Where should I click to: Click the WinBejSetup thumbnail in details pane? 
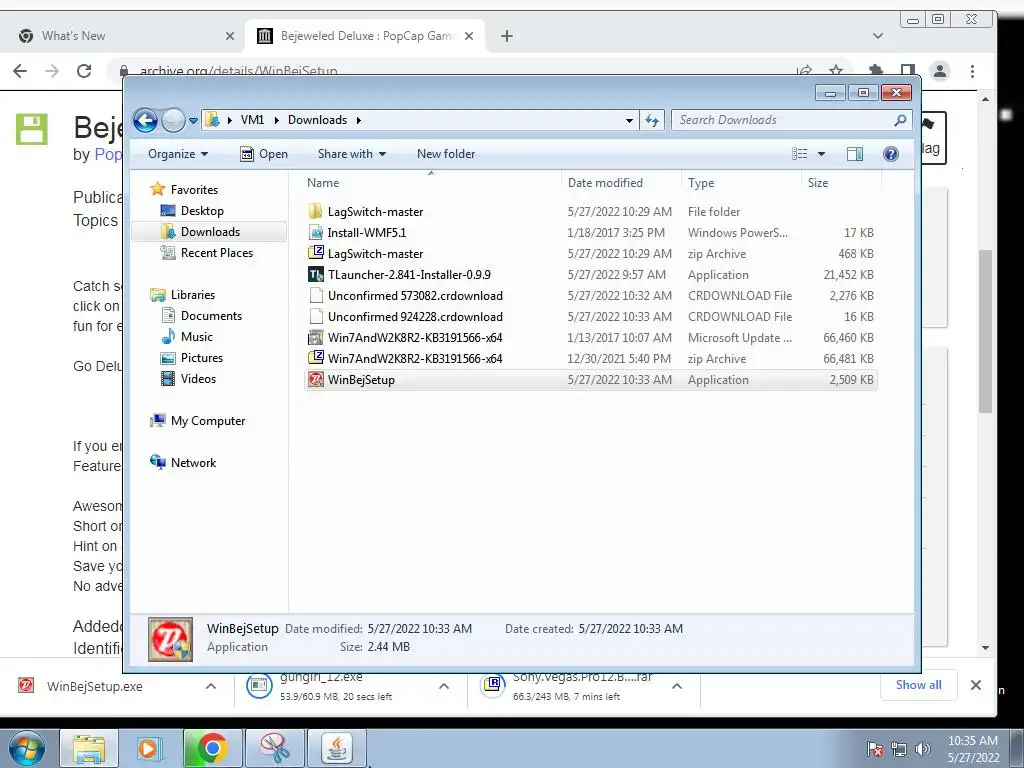click(x=170, y=639)
